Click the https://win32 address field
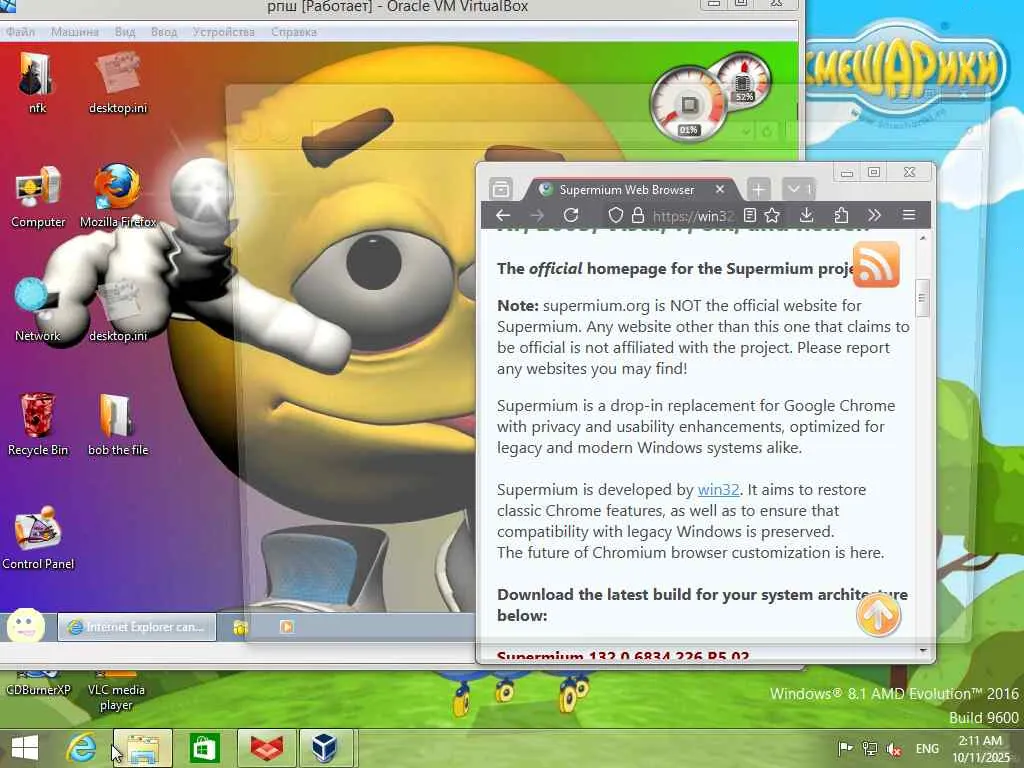The image size is (1024, 768). coord(693,216)
